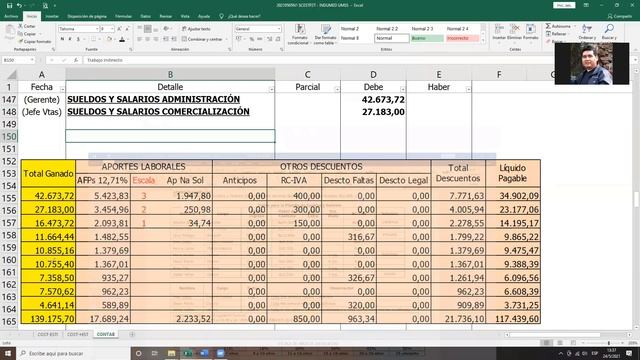Click the insert function fx icon
640x360 pixels.
click(x=76, y=60)
